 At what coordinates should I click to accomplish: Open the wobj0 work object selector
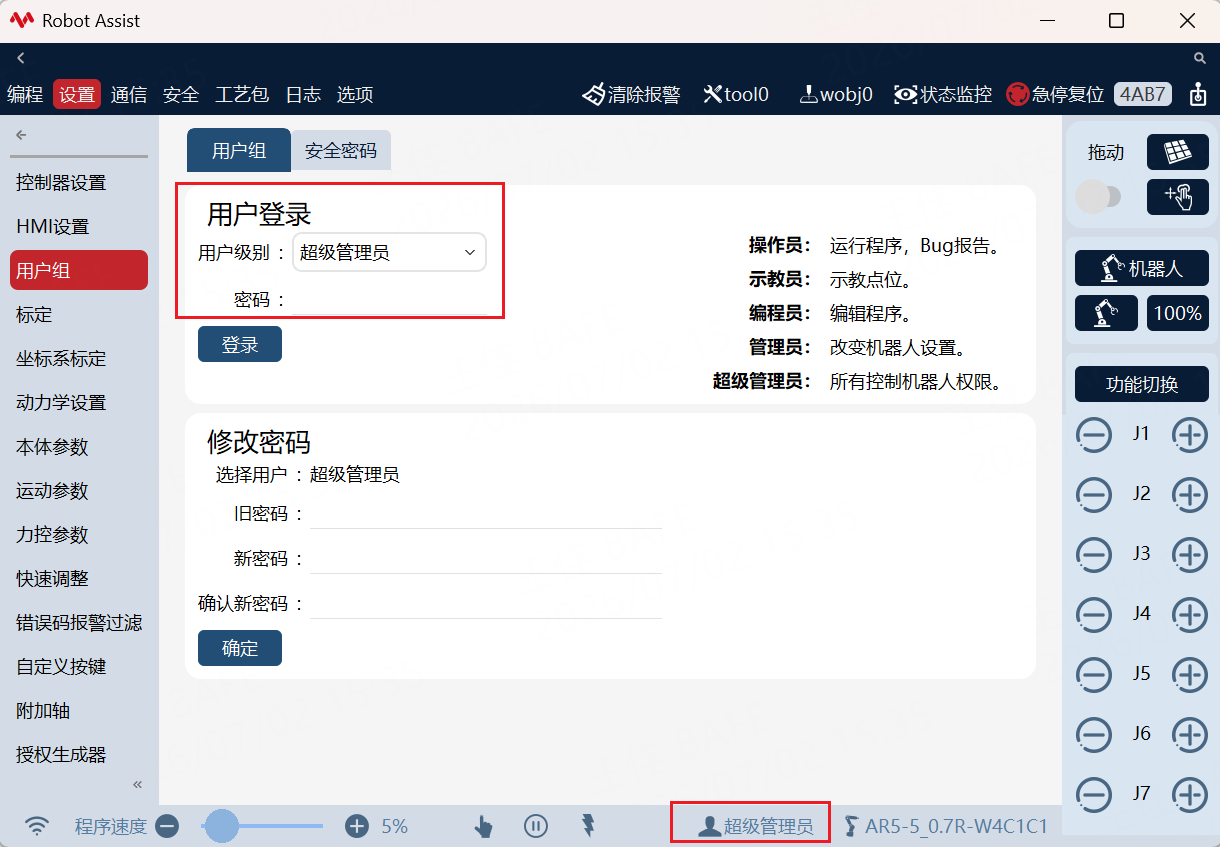pos(808,94)
